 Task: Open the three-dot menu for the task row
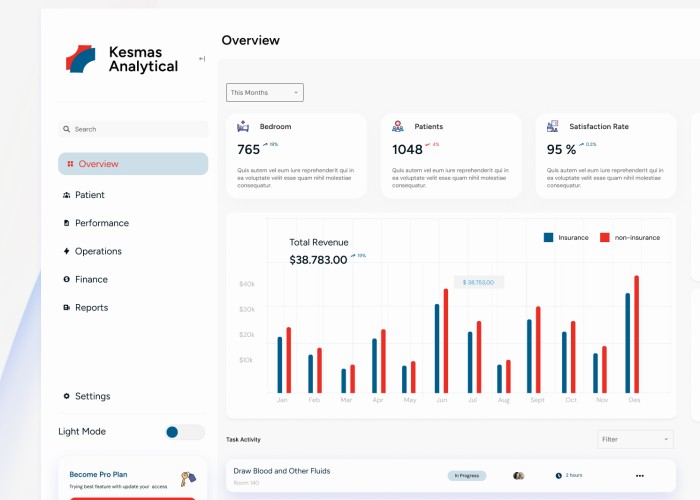point(640,476)
